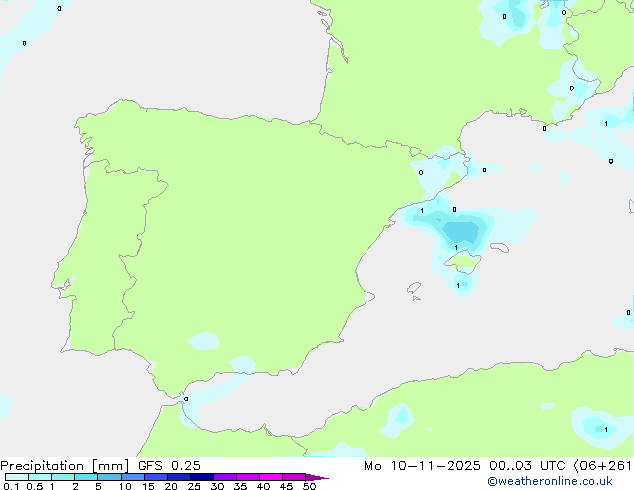Select the 25 mm dark blue legend swatch
The height and width of the screenshot is (490, 634).
tap(202, 477)
